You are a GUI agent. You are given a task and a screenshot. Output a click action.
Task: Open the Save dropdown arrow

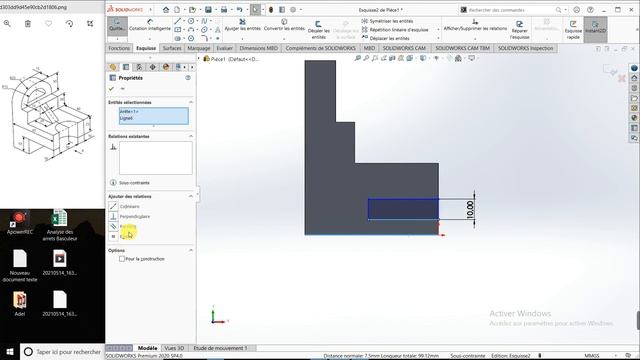215,10
